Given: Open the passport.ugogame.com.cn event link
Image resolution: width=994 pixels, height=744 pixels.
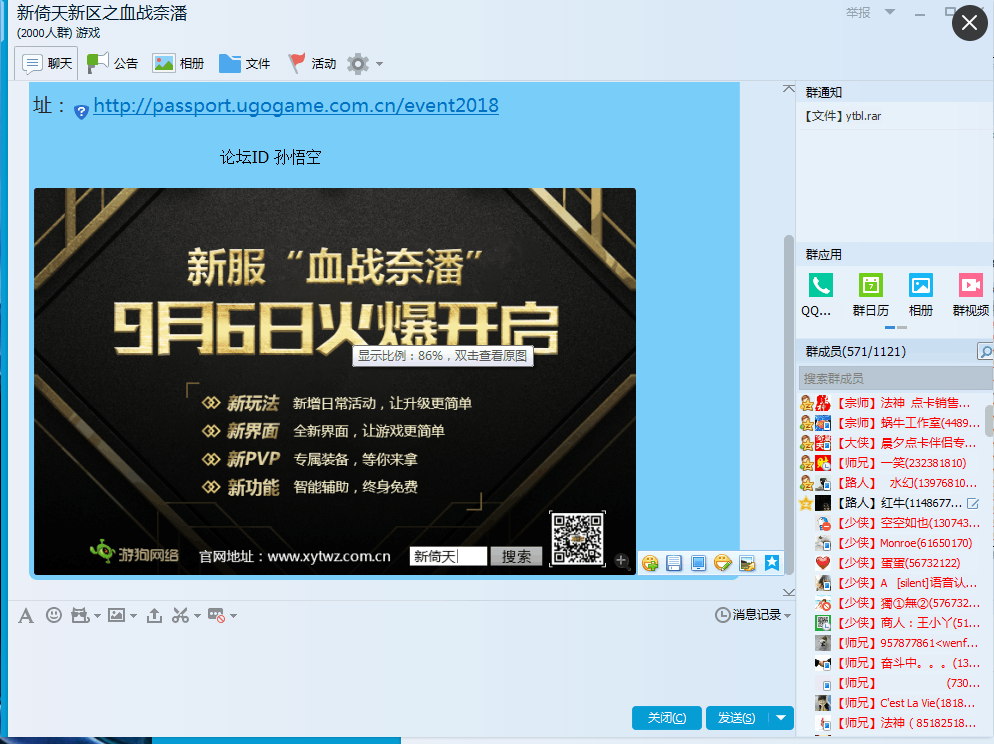Looking at the screenshot, I should (296, 105).
